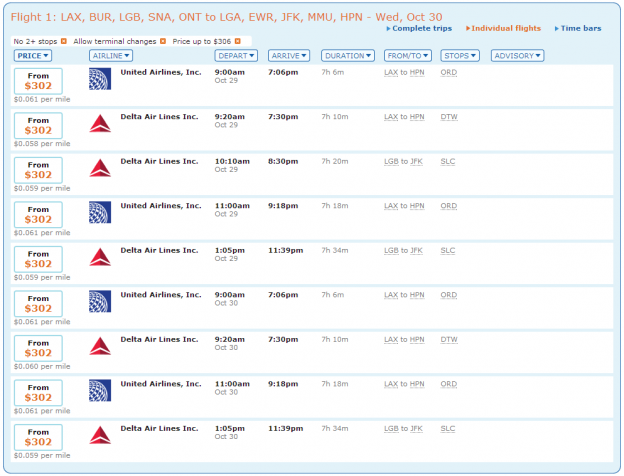Open the ADVISORY dropdown
This screenshot has width=624, height=476.
click(x=517, y=56)
